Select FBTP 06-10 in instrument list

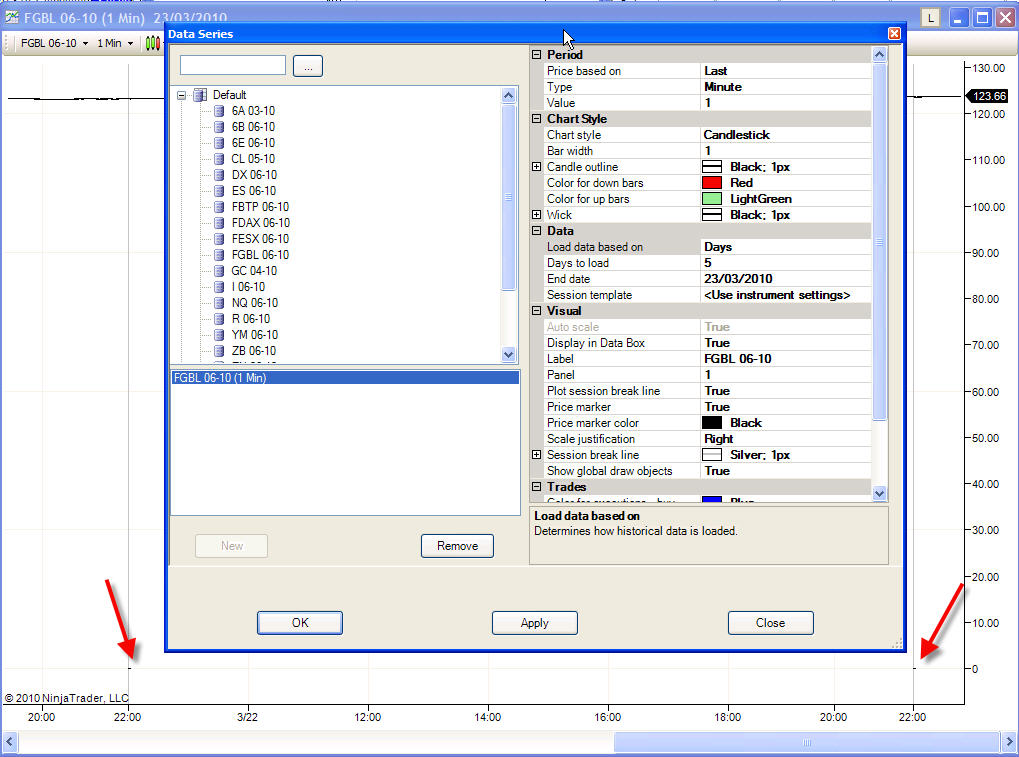pyautogui.click(x=260, y=207)
